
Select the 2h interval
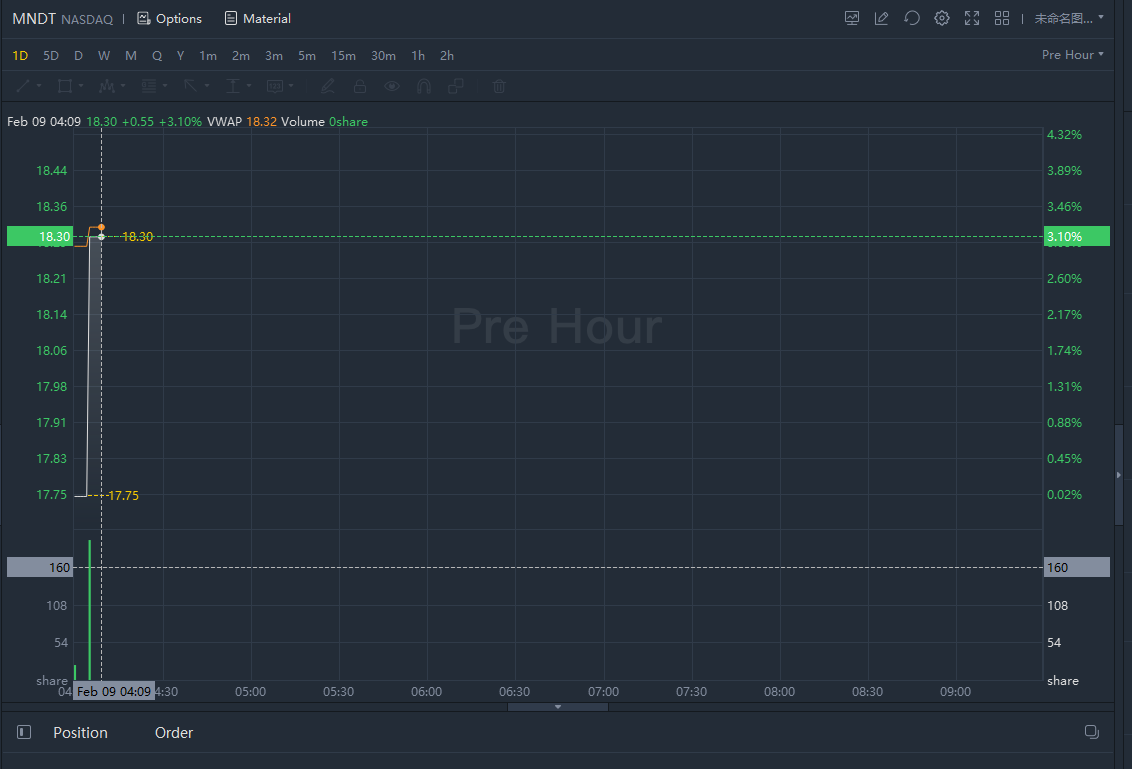pyautogui.click(x=447, y=56)
